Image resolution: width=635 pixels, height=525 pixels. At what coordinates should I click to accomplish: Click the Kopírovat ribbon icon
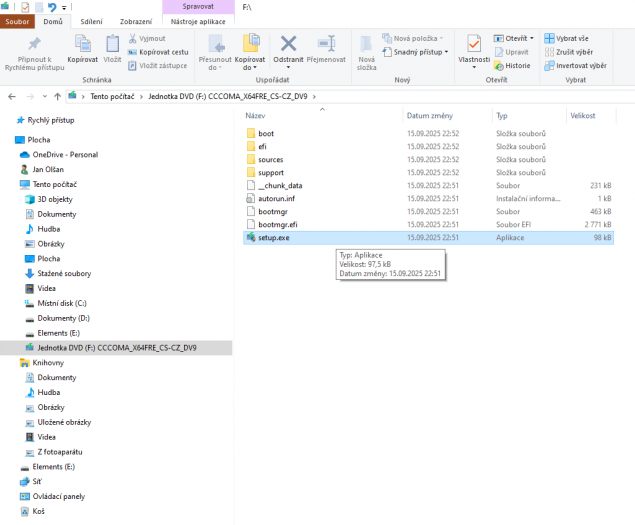(83, 44)
